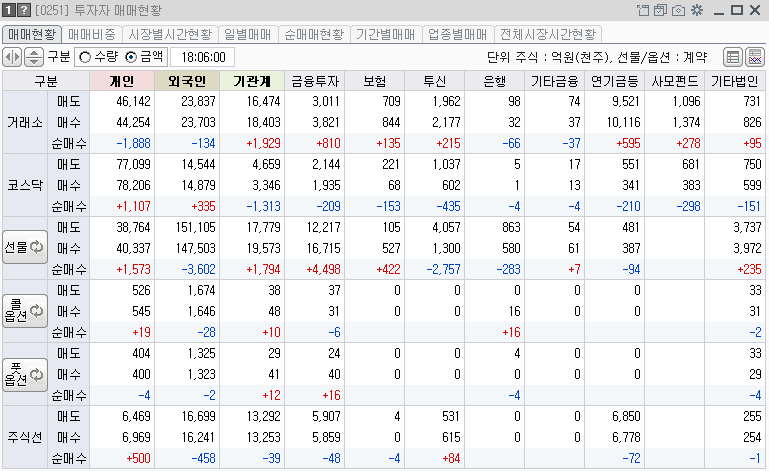Click the 풋옵션 금융투자 net value +16
The image size is (769, 471).
pos(332,395)
